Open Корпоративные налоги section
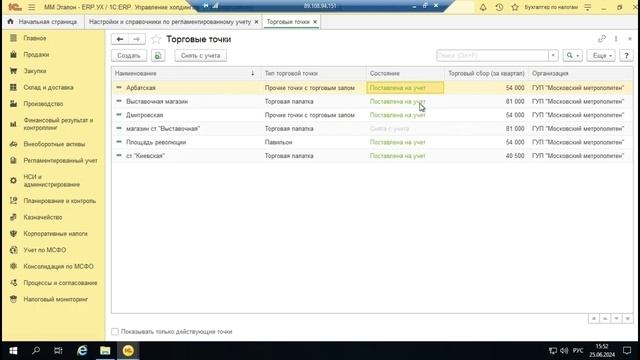Screen dimensions: 640x360 click(x=55, y=233)
